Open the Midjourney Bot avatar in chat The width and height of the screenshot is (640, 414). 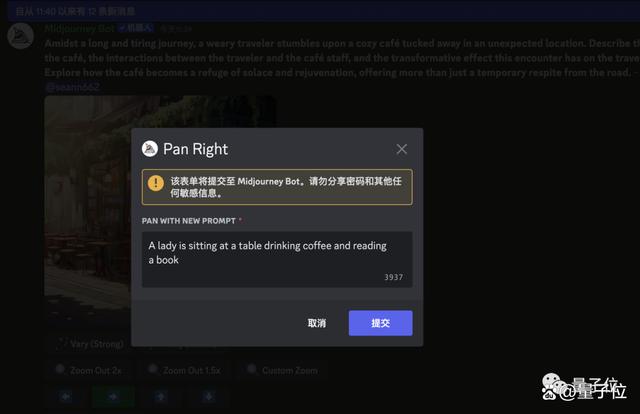pos(20,36)
